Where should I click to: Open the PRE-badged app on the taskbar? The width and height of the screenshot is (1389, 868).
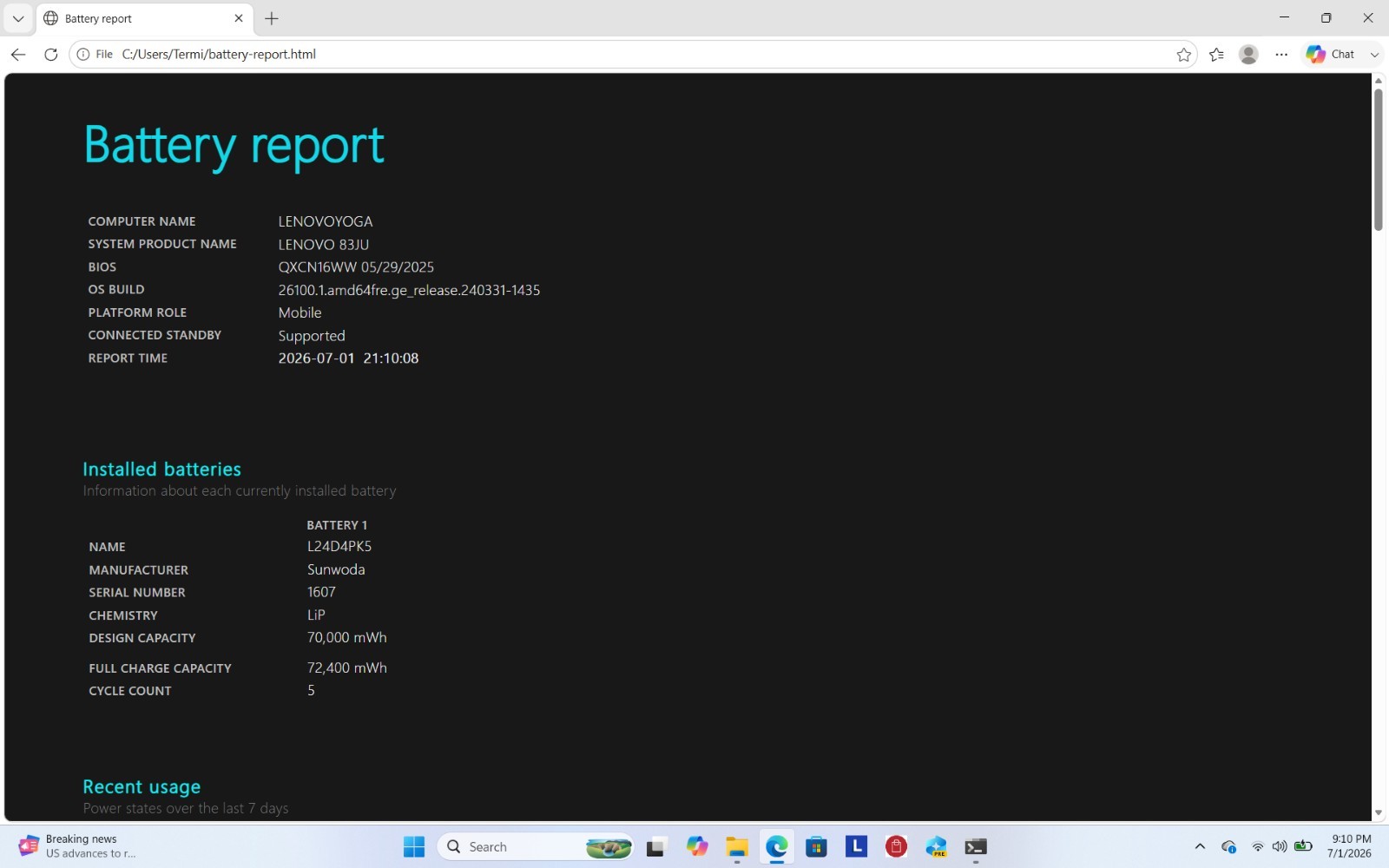click(936, 846)
